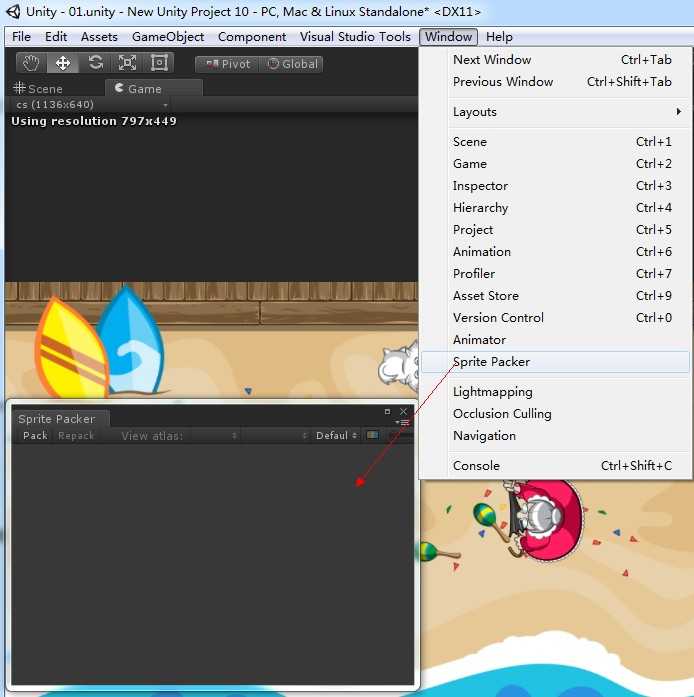Switch to the Game tab
The width and height of the screenshot is (694, 697).
tap(153, 88)
